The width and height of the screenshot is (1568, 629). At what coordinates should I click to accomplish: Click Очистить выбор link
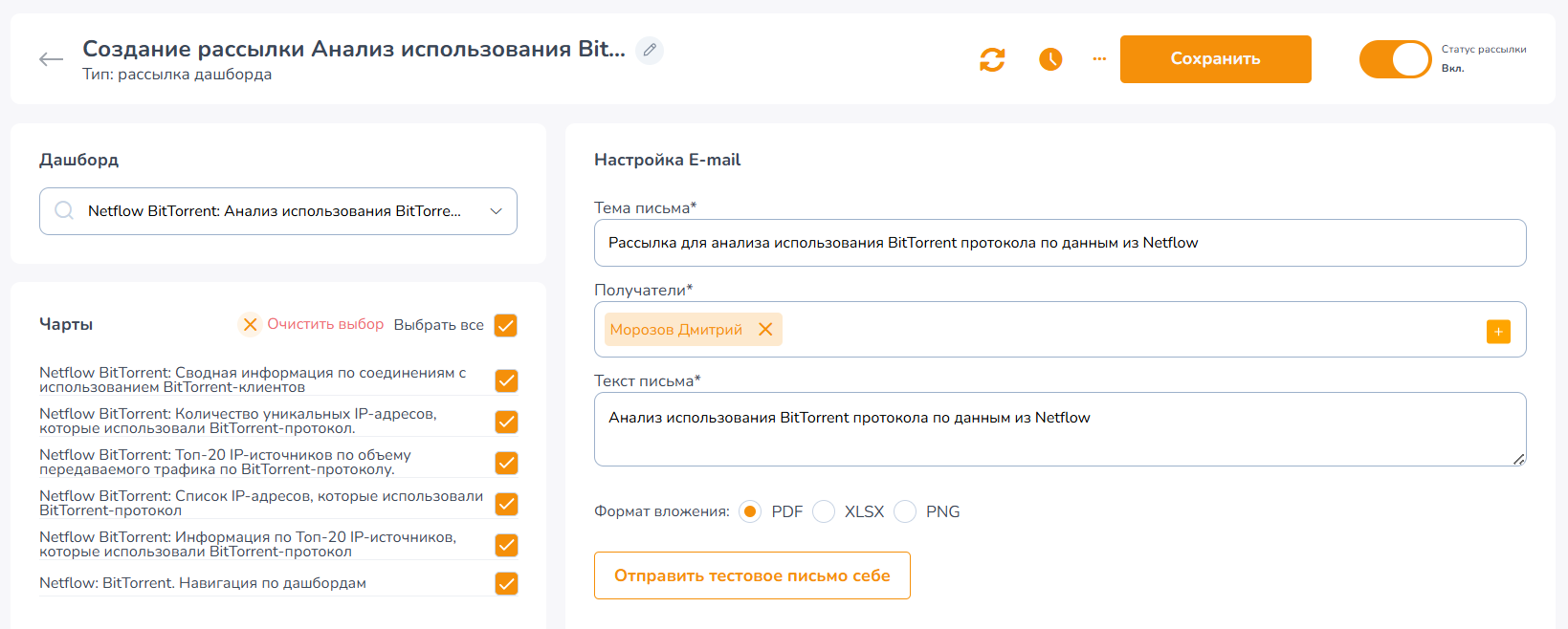[325, 324]
